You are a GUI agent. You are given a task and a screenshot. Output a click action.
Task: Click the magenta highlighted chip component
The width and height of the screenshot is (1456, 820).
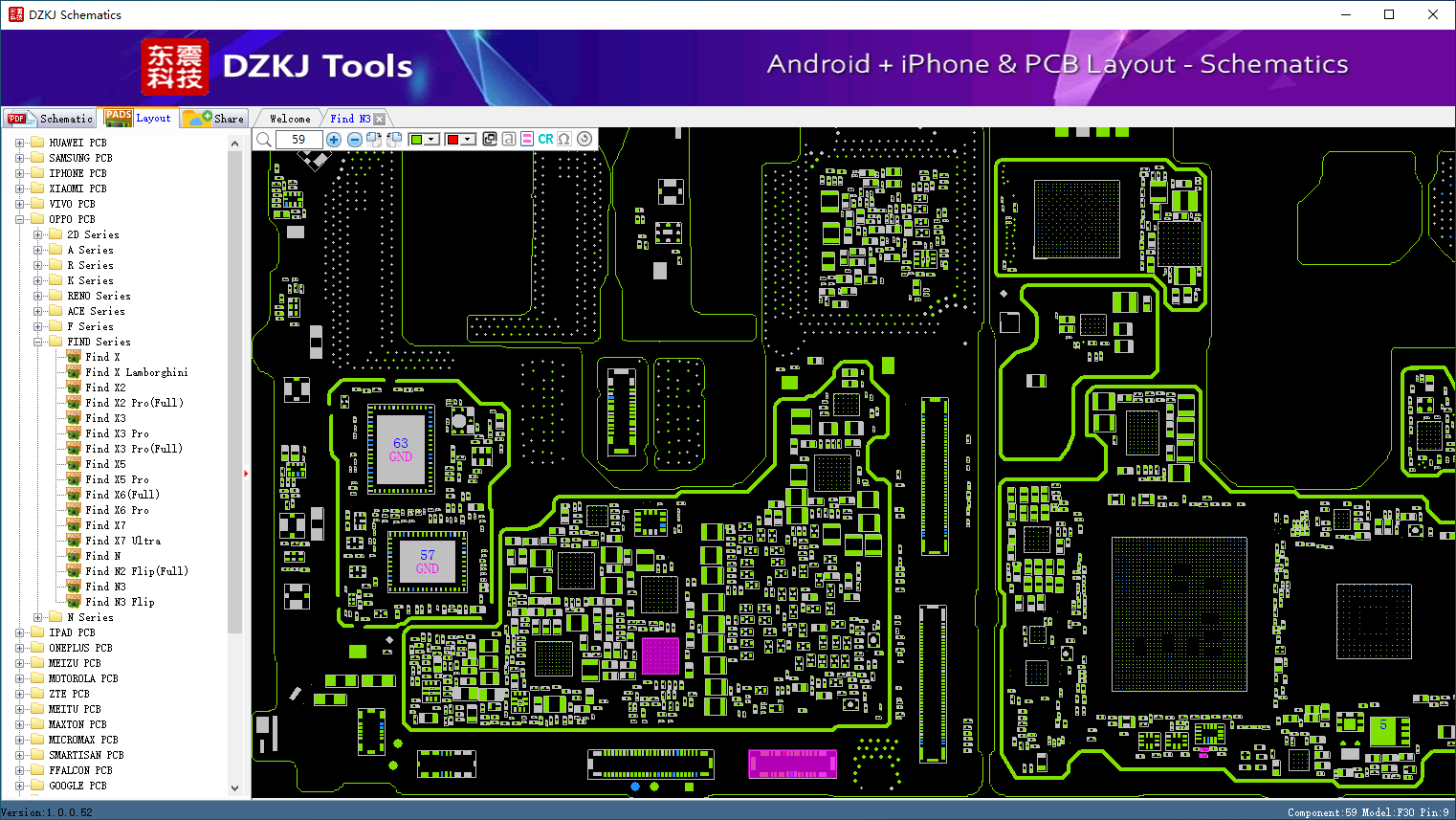[660, 655]
